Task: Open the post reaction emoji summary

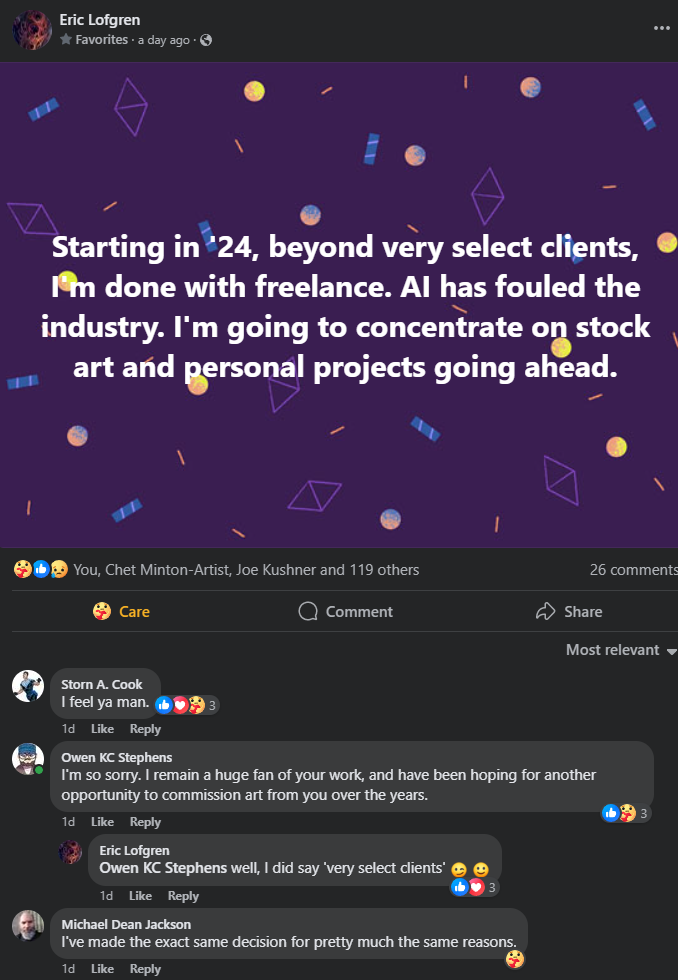Action: click(41, 570)
